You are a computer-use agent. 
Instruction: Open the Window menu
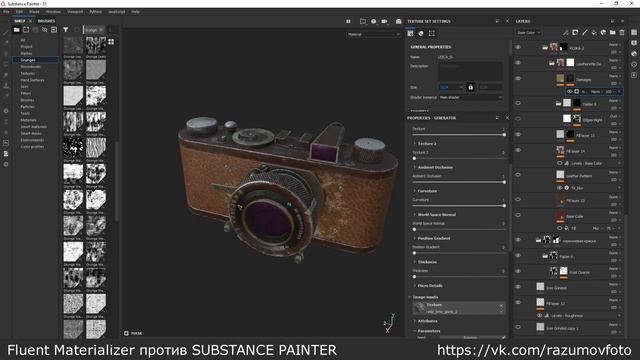tap(53, 12)
